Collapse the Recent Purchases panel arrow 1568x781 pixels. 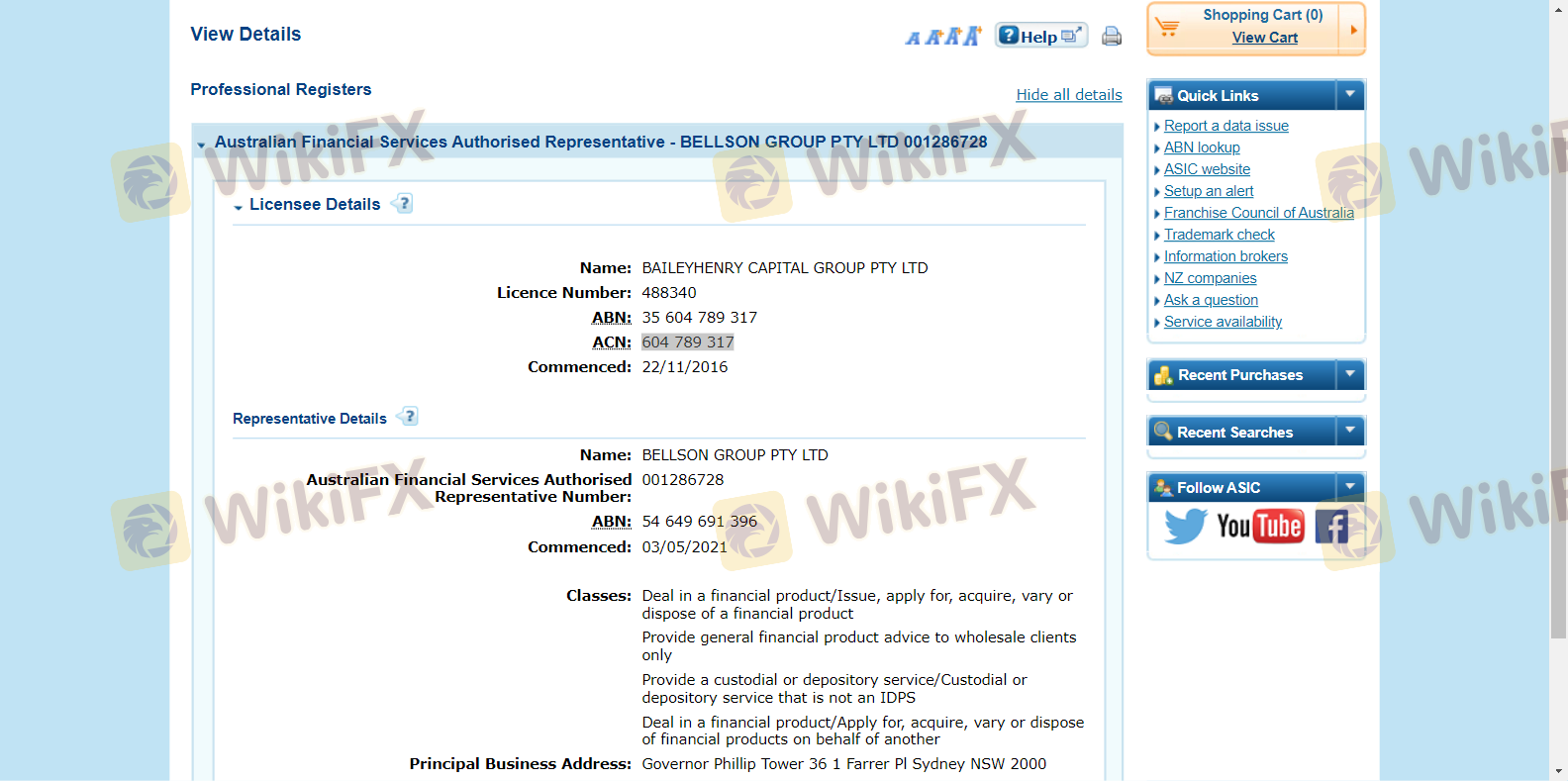point(1350,374)
